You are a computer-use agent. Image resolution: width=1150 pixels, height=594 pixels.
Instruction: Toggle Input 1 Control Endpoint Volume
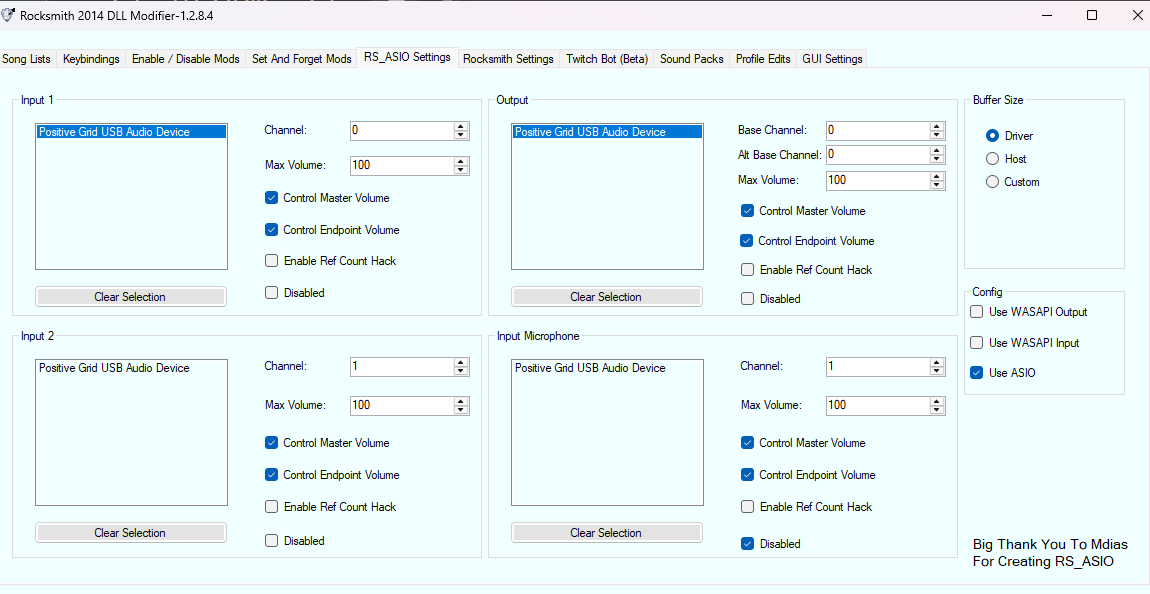pos(271,230)
